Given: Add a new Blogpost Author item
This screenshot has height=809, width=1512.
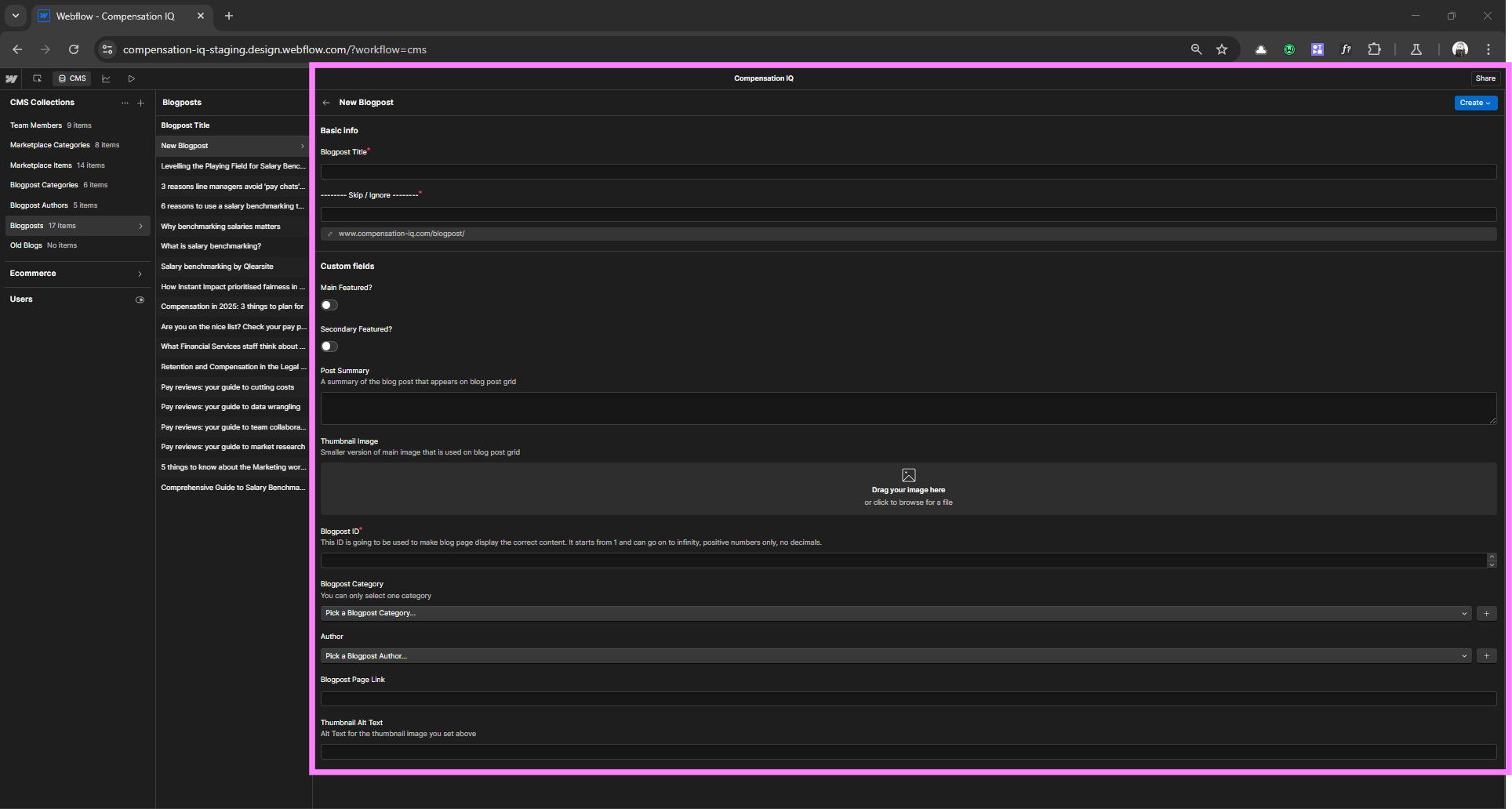Looking at the screenshot, I should [x=1487, y=656].
